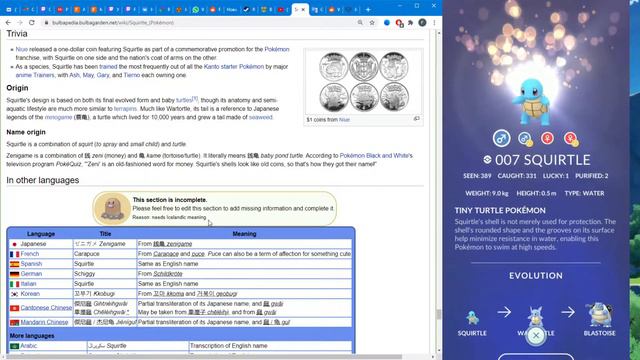Open the minogame link
Image resolution: width=640 pixels, height=360 pixels.
58,117
